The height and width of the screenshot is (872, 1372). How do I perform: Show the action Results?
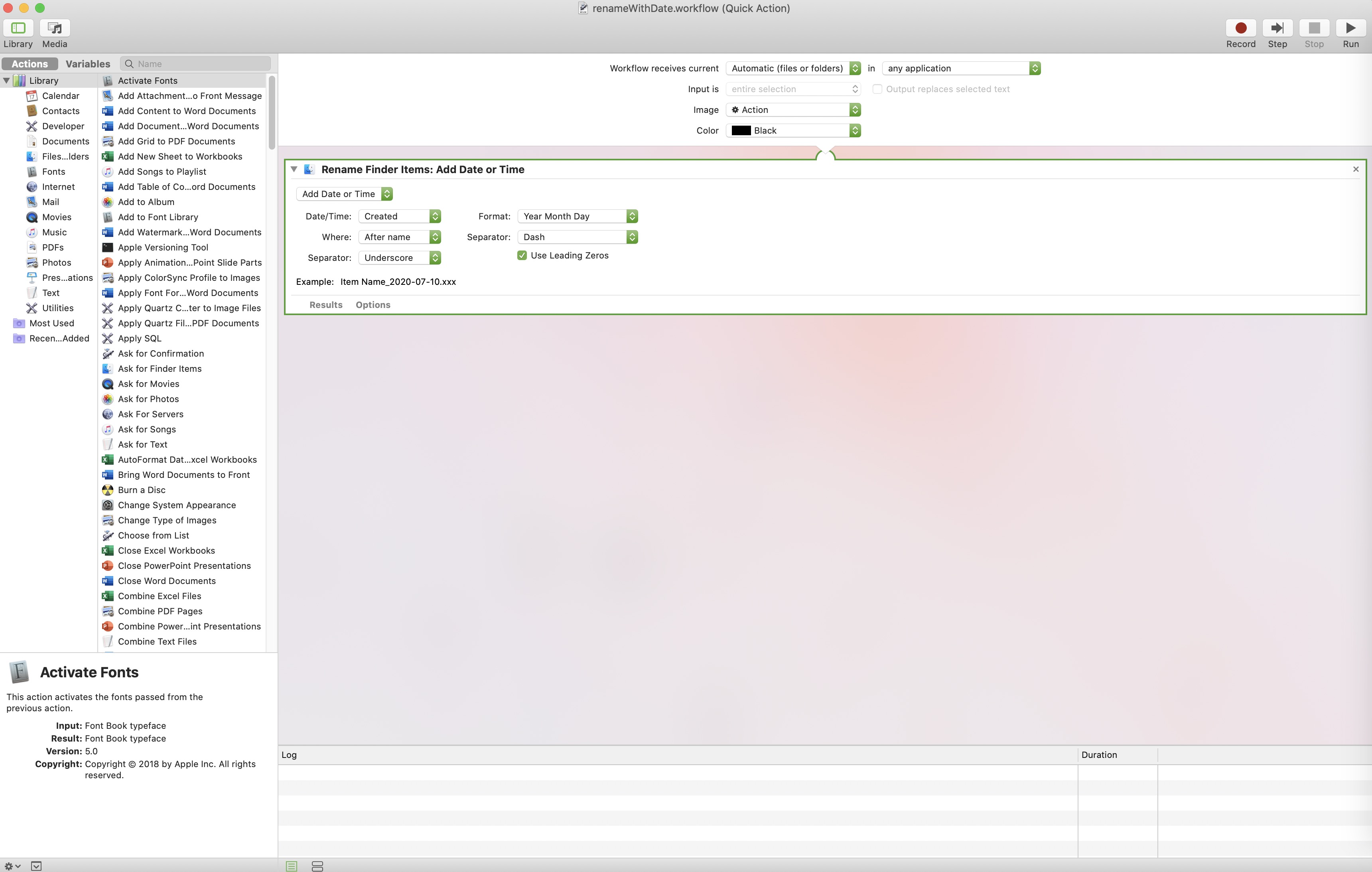pos(325,304)
